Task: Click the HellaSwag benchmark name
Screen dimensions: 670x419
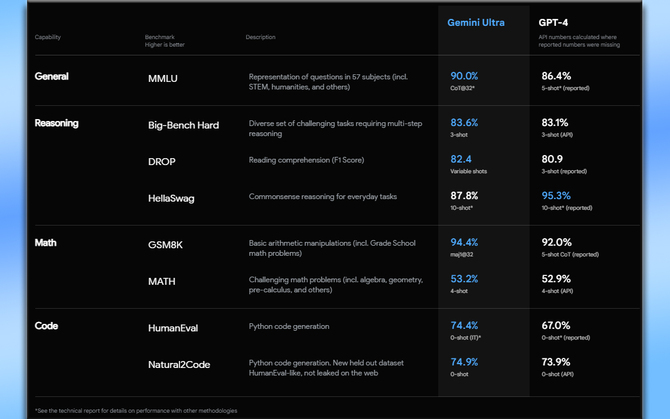Action: [x=171, y=199]
